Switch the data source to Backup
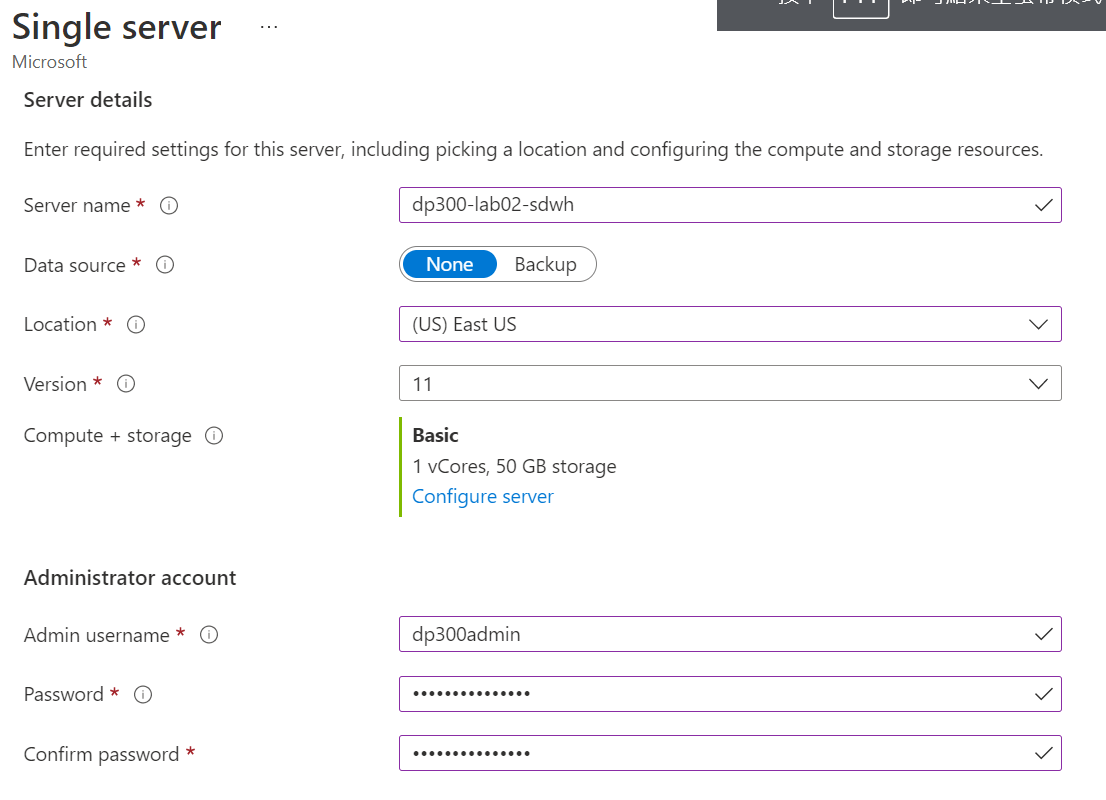The height and width of the screenshot is (800, 1106). 545,265
